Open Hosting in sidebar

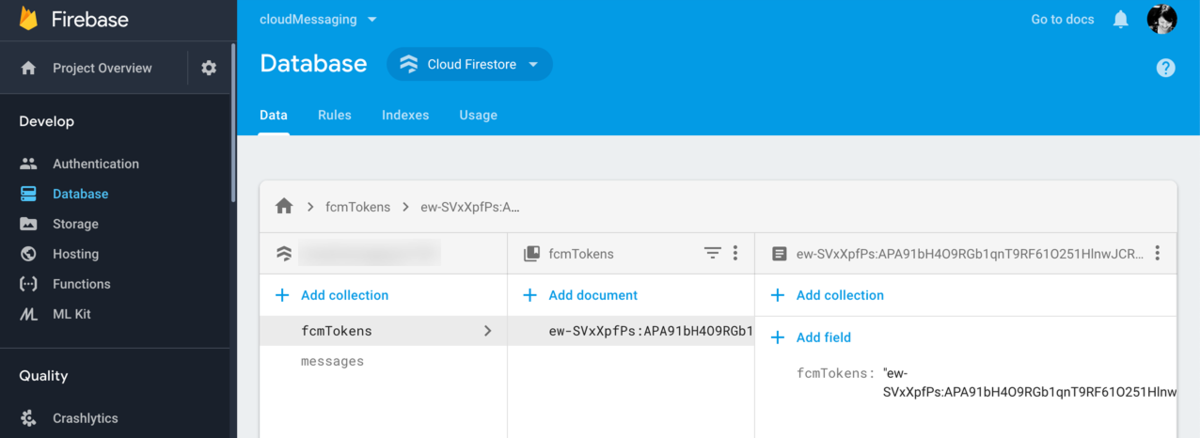(76, 253)
